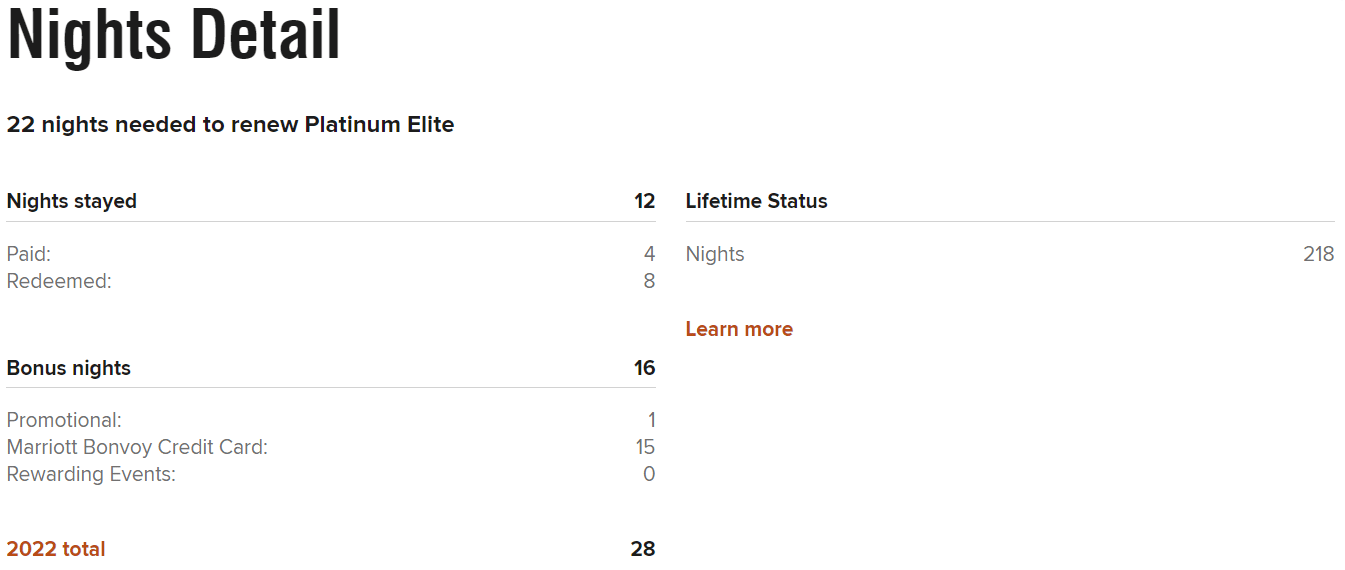This screenshot has width=1345, height=570.
Task: Click the Marriott Bonvoy Credit Card label
Action: 137,447
